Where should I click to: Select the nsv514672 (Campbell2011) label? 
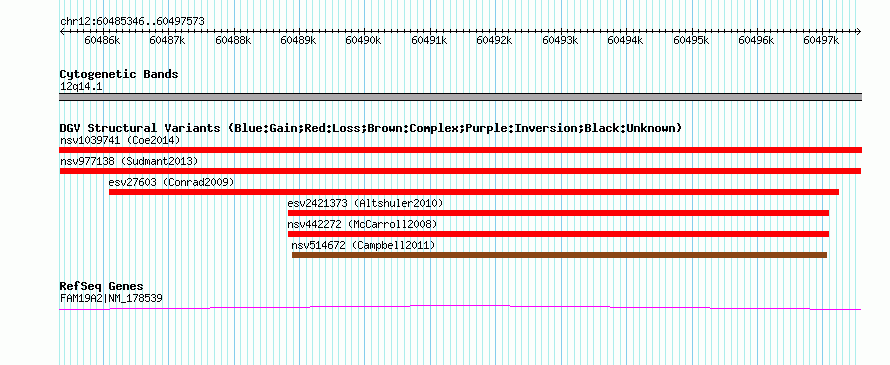click(x=363, y=245)
